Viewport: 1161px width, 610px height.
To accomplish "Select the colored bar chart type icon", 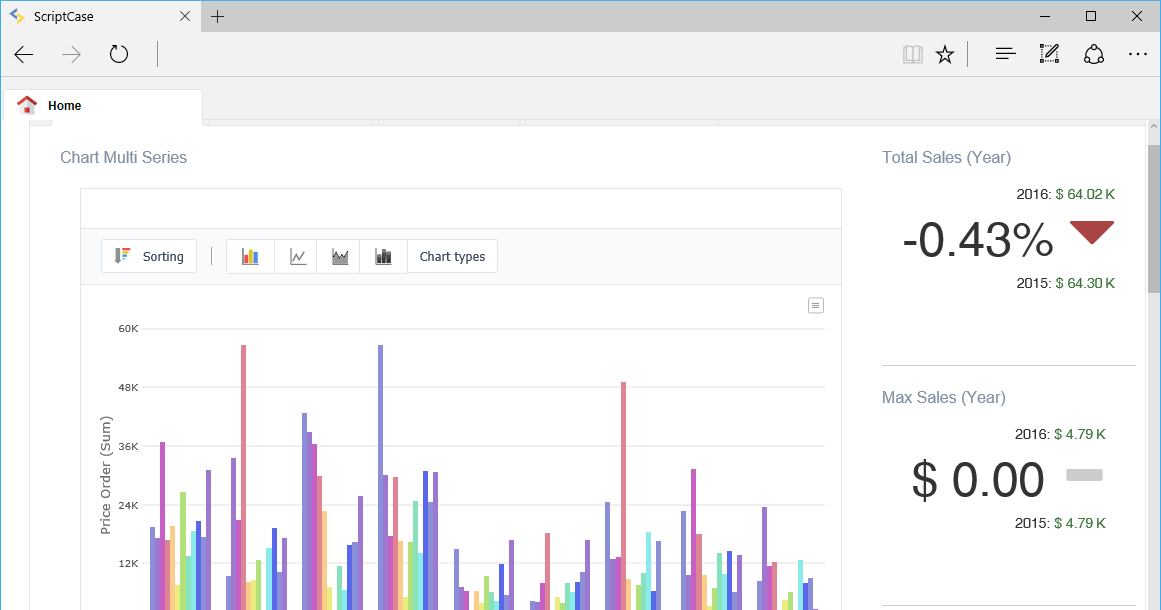I will 250,257.
